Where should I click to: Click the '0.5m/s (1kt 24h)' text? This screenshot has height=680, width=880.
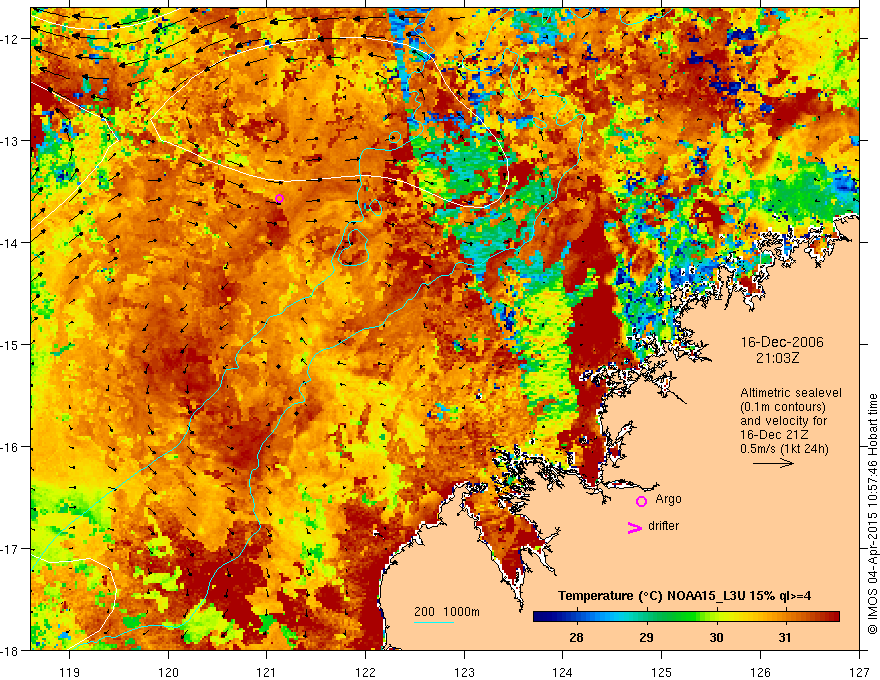784,449
